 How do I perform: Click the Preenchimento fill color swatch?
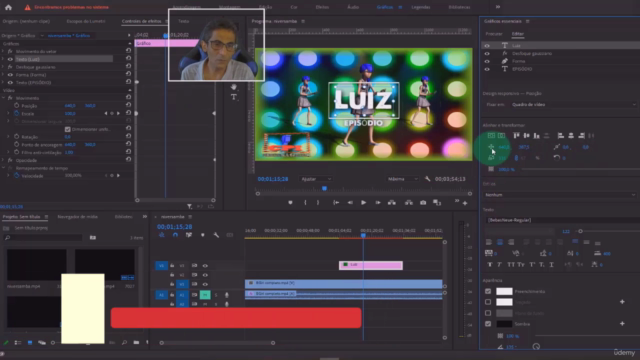[x=504, y=291]
